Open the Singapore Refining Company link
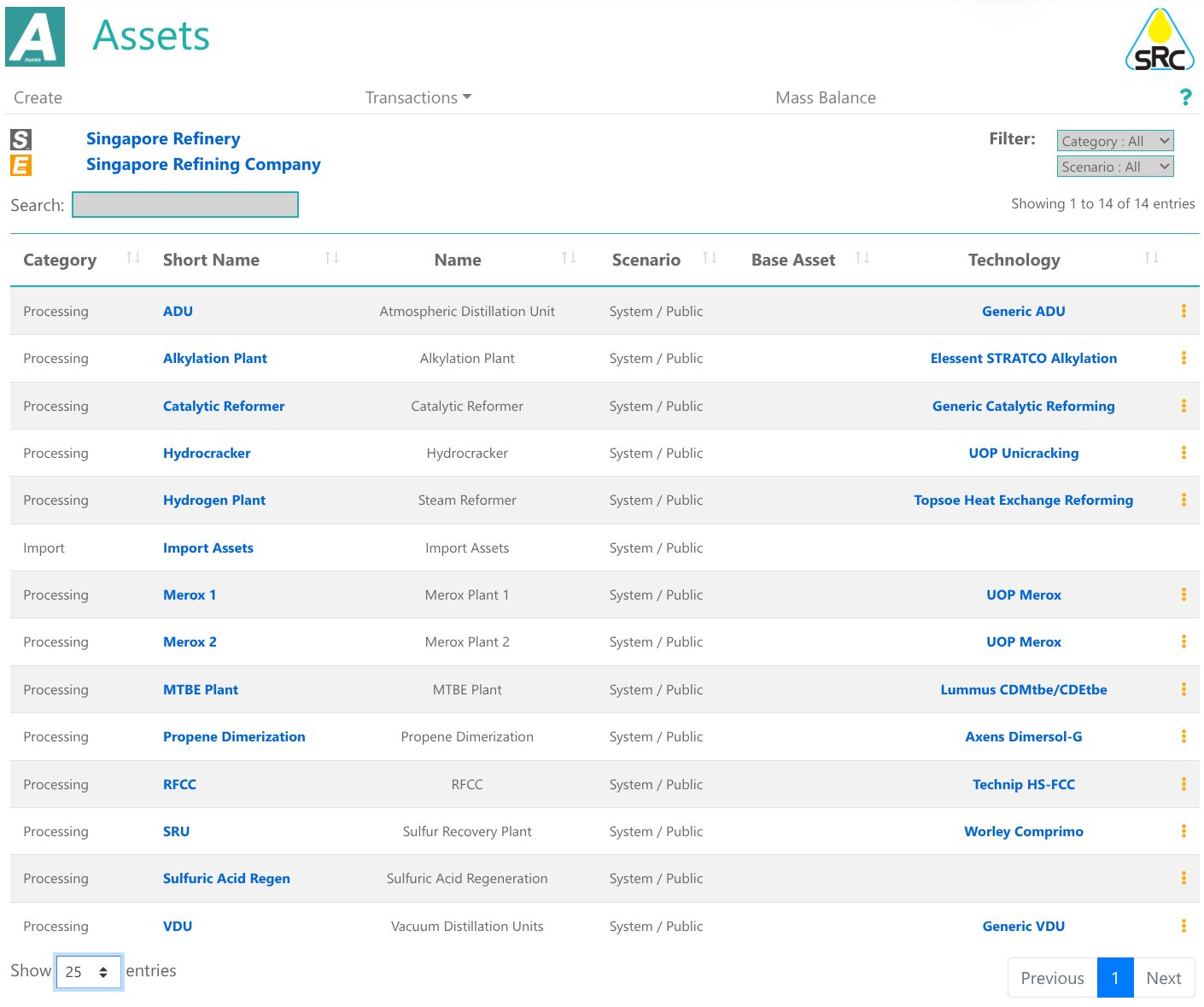 (203, 164)
